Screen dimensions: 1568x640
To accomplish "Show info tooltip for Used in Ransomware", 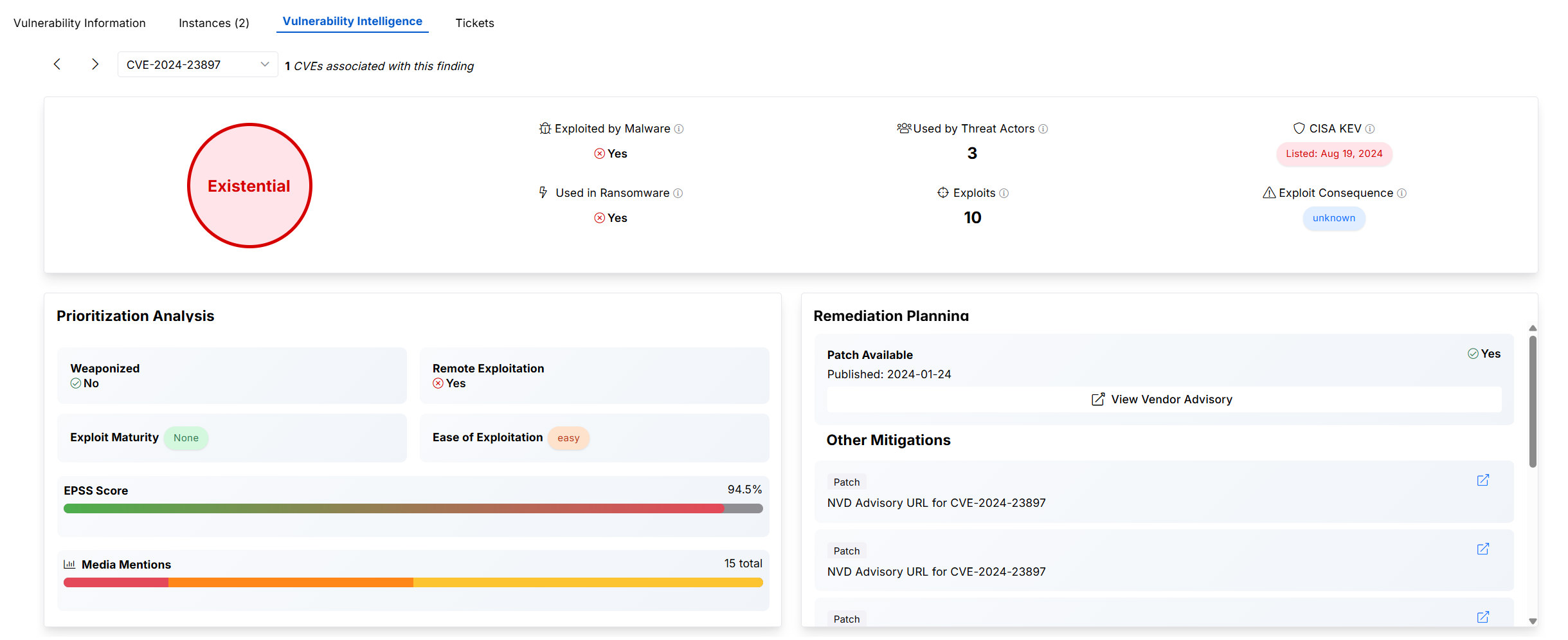I will [x=678, y=194].
